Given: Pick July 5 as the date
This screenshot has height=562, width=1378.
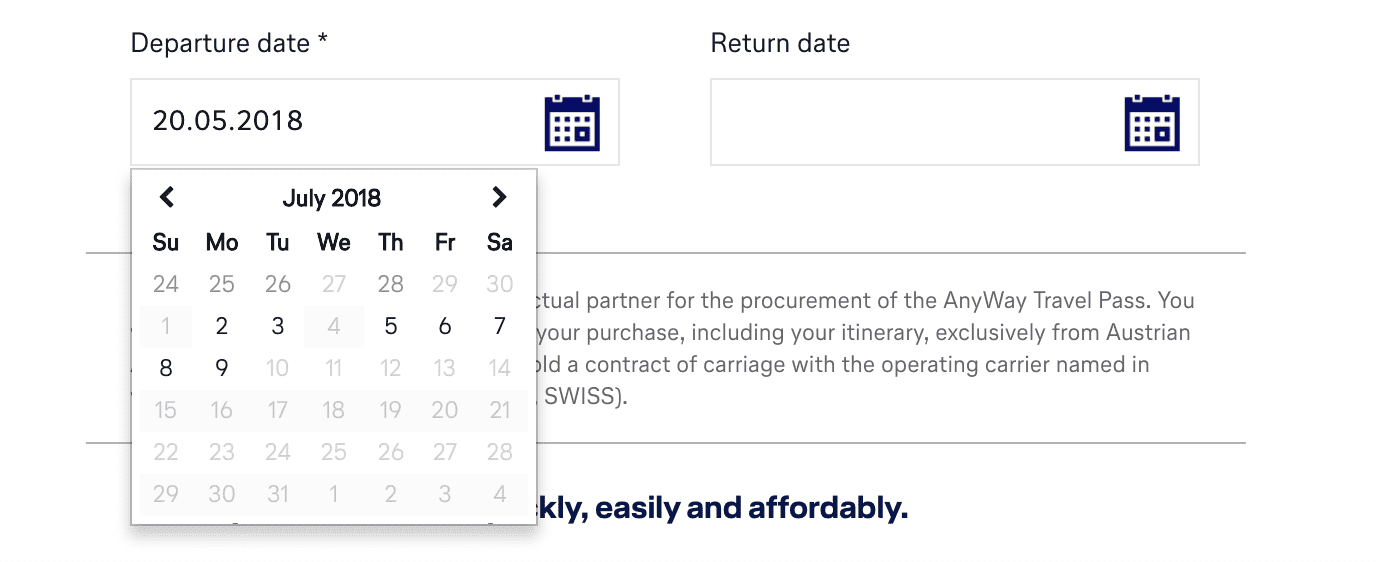Looking at the screenshot, I should pos(390,326).
